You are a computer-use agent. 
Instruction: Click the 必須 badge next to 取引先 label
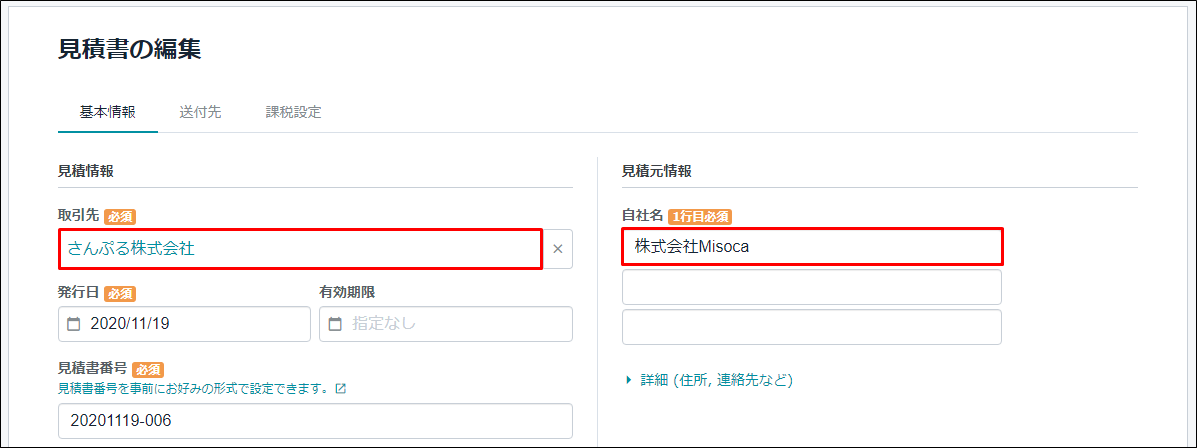tap(120, 217)
